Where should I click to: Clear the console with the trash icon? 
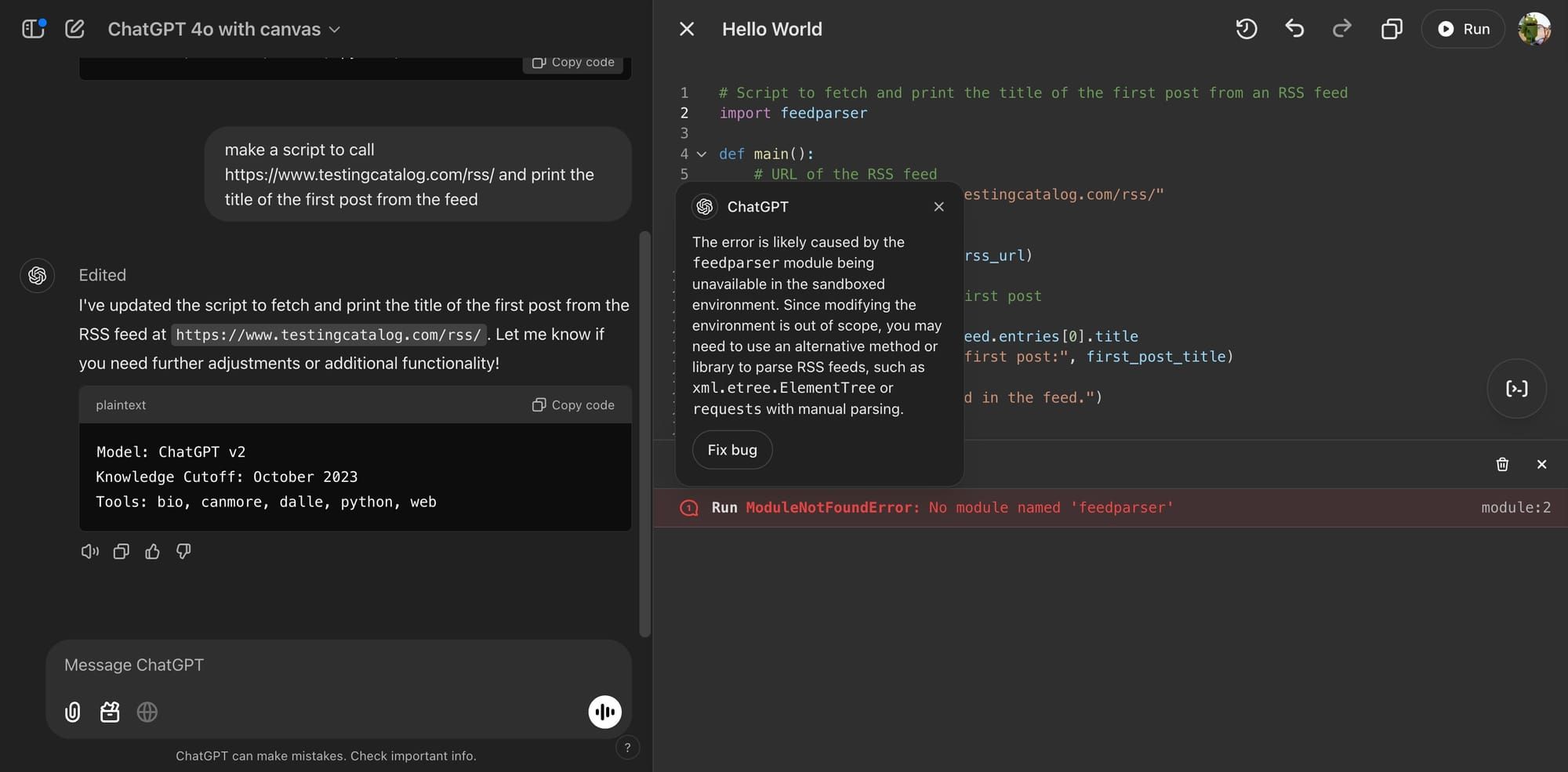(1502, 465)
